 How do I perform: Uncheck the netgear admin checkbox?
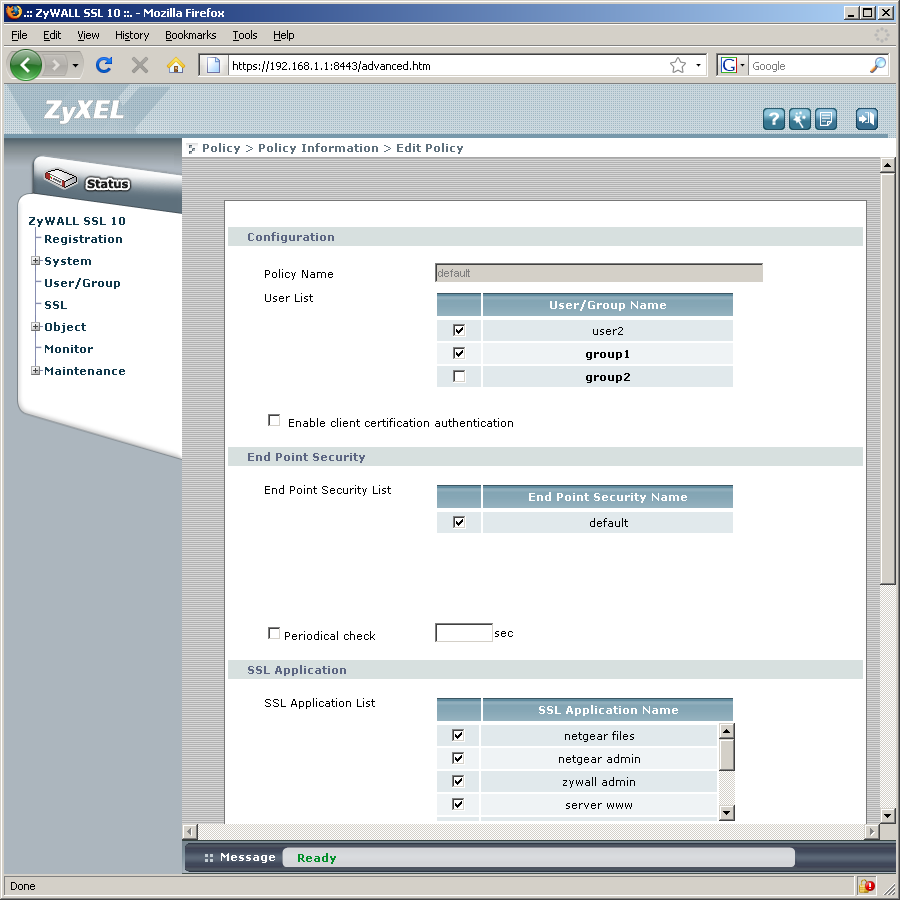457,758
